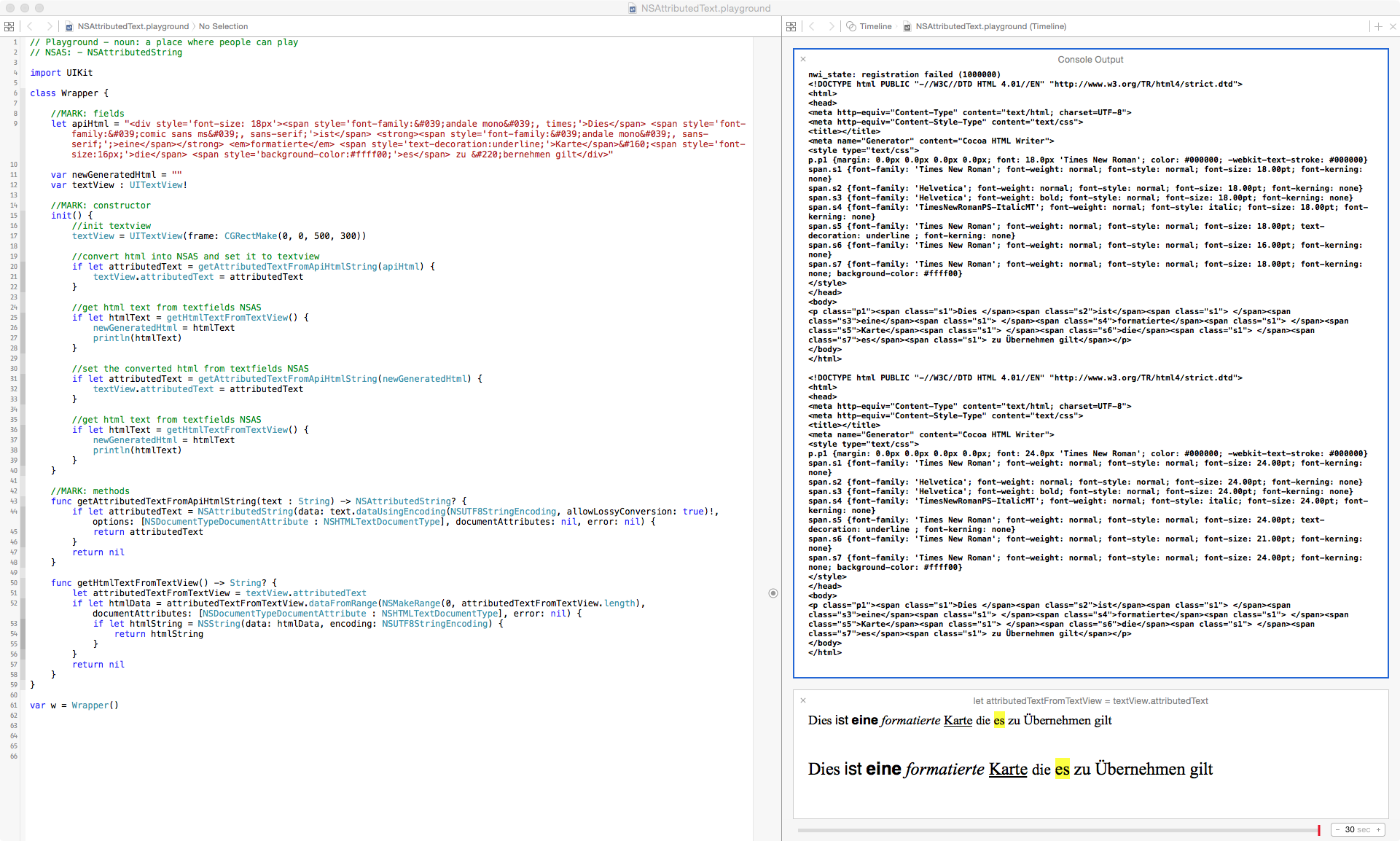Add a new assistant editor pane
Image resolution: width=1400 pixels, height=841 pixels.
click(1378, 26)
